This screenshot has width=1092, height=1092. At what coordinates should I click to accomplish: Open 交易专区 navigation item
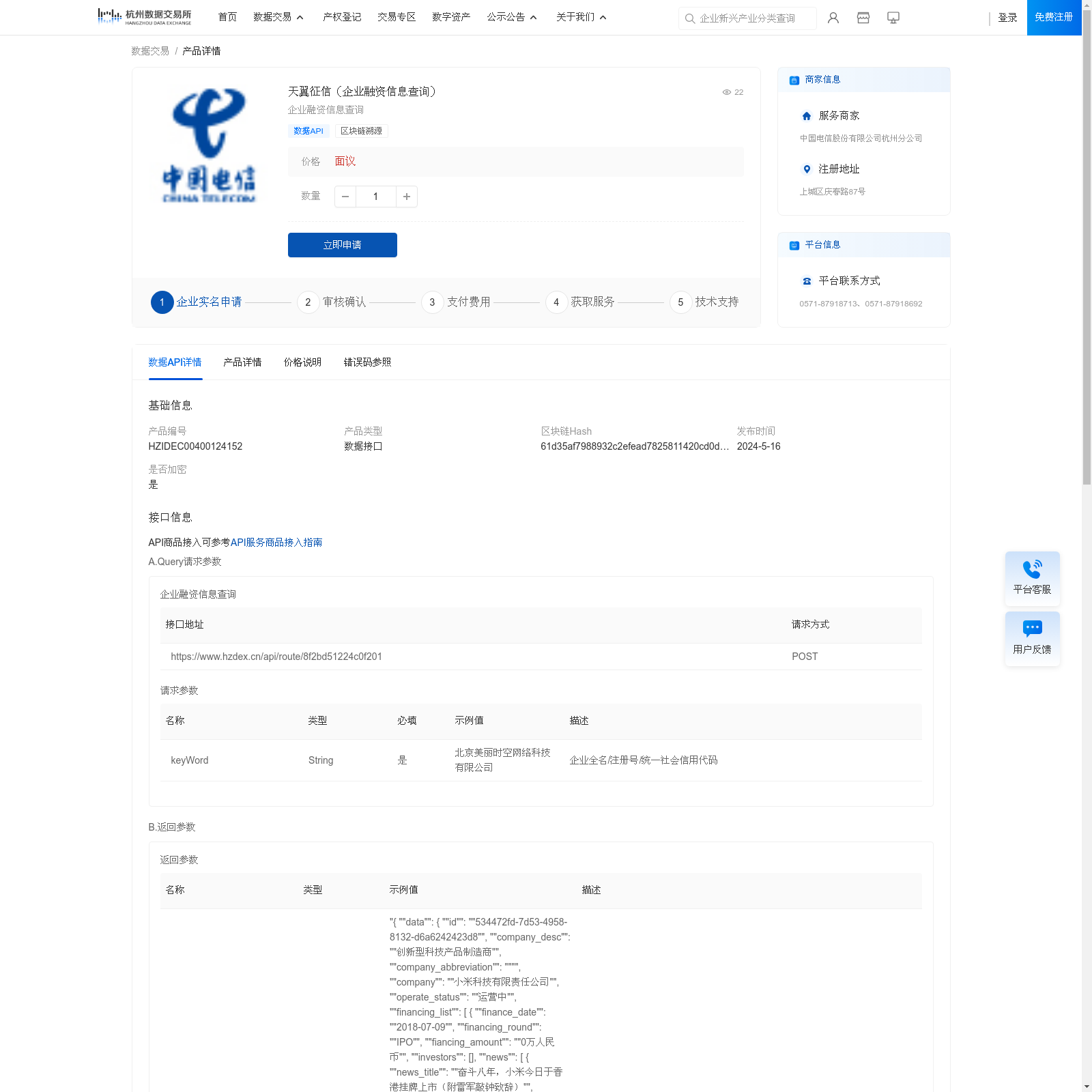pyautogui.click(x=397, y=17)
